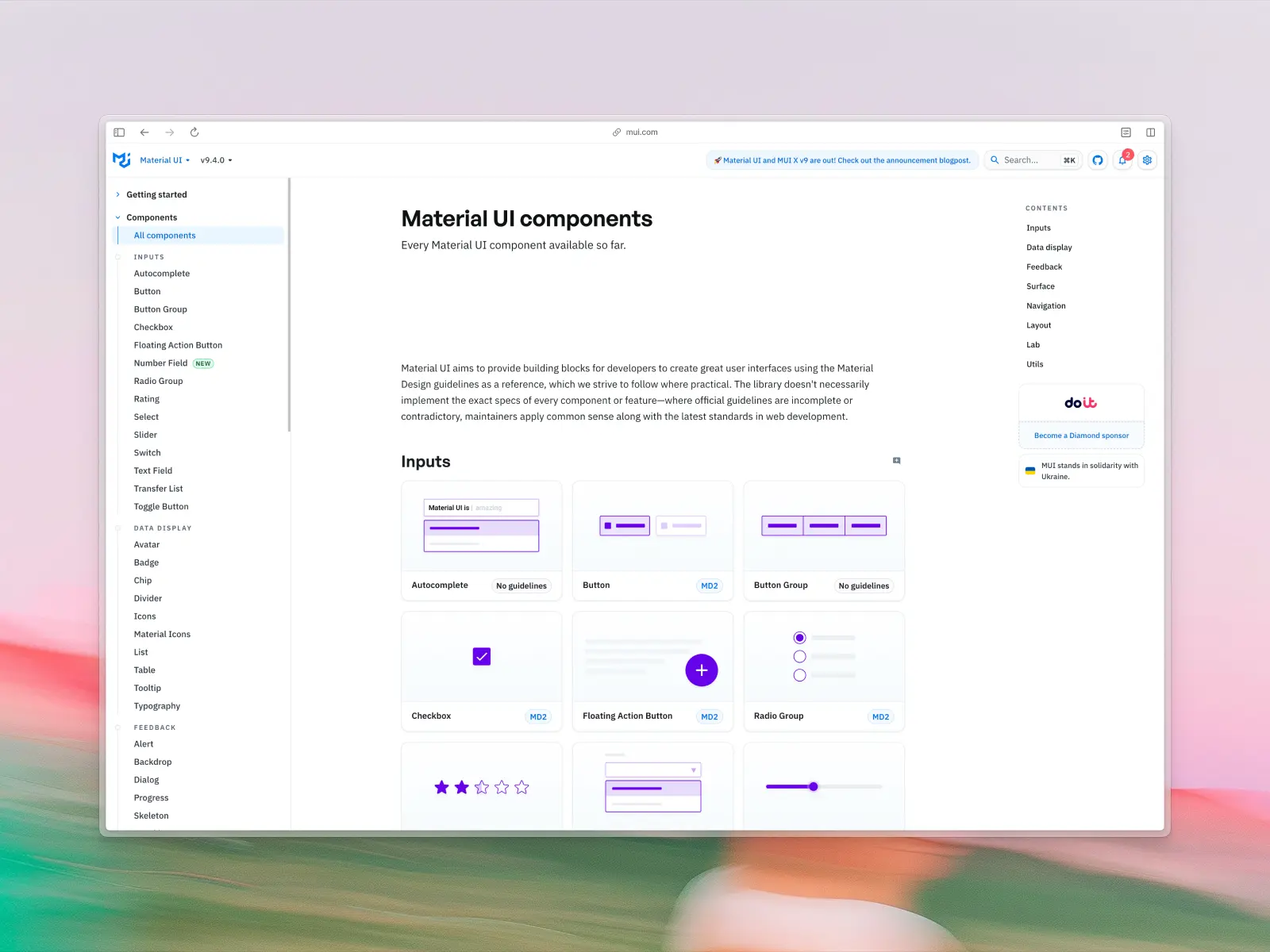The image size is (1270, 952).
Task: Click the feedback icon beside Inputs heading
Action: pos(897,461)
